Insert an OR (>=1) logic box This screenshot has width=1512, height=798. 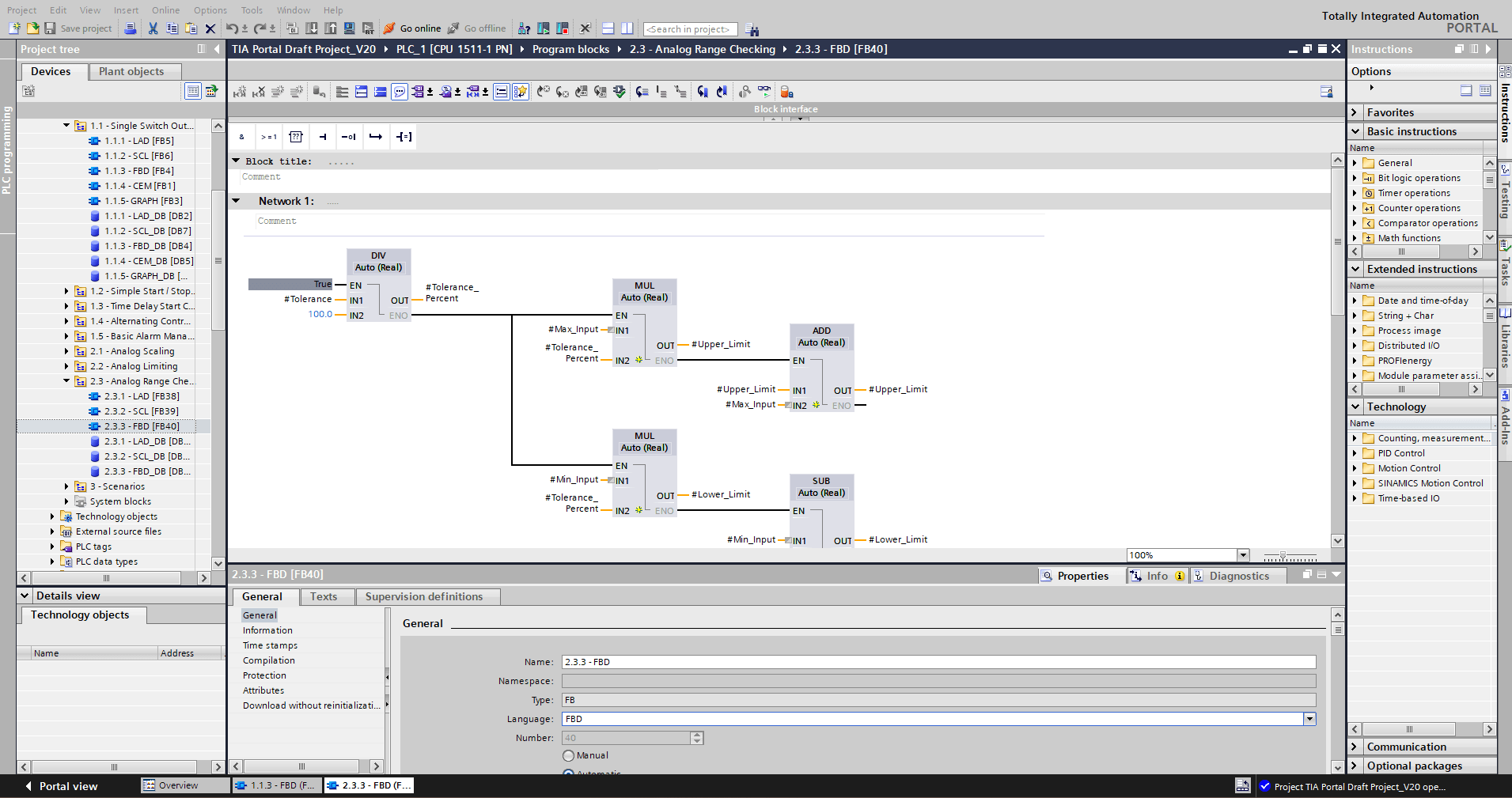[269, 137]
